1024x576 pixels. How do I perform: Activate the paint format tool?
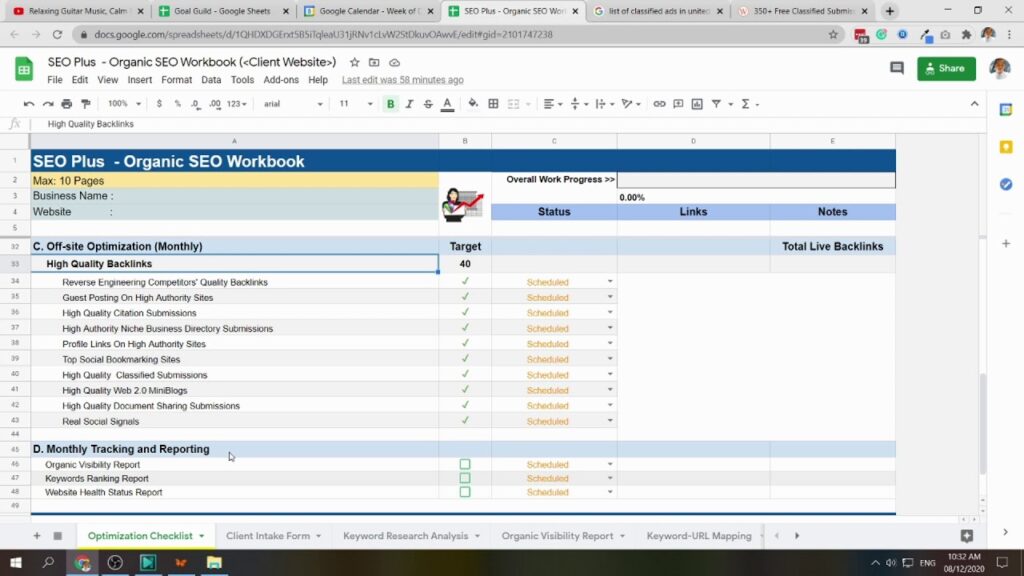tap(86, 104)
